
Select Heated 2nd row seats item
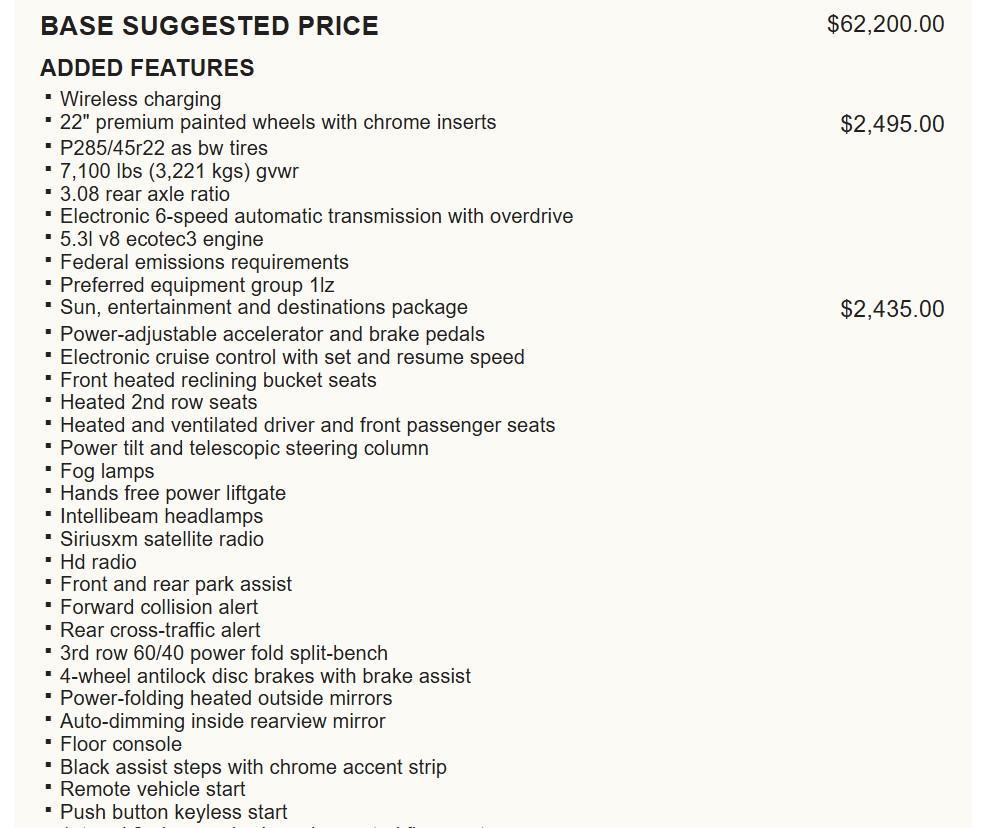[x=158, y=402]
